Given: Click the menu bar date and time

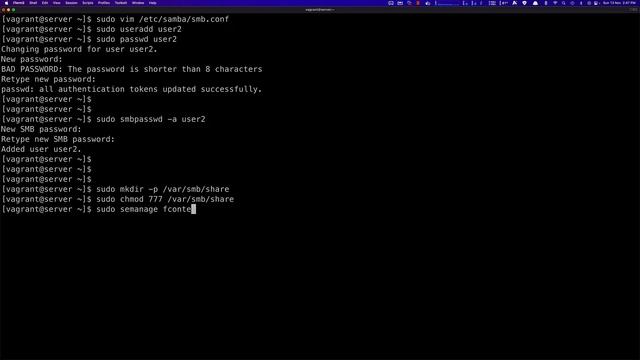Looking at the screenshot, I should click(620, 3).
